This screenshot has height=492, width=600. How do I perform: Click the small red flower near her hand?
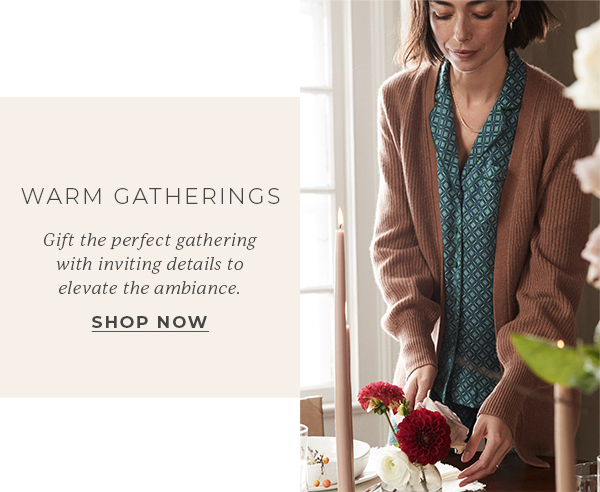click(381, 396)
